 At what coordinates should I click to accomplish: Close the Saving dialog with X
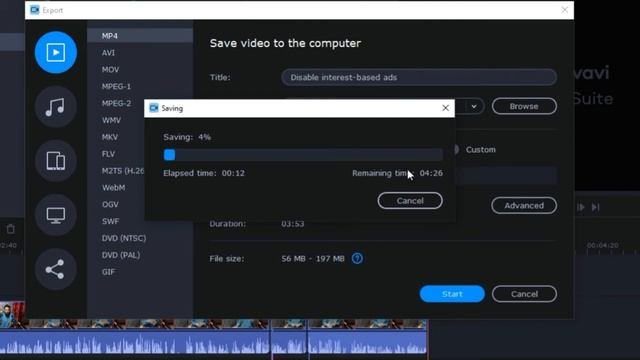point(445,108)
